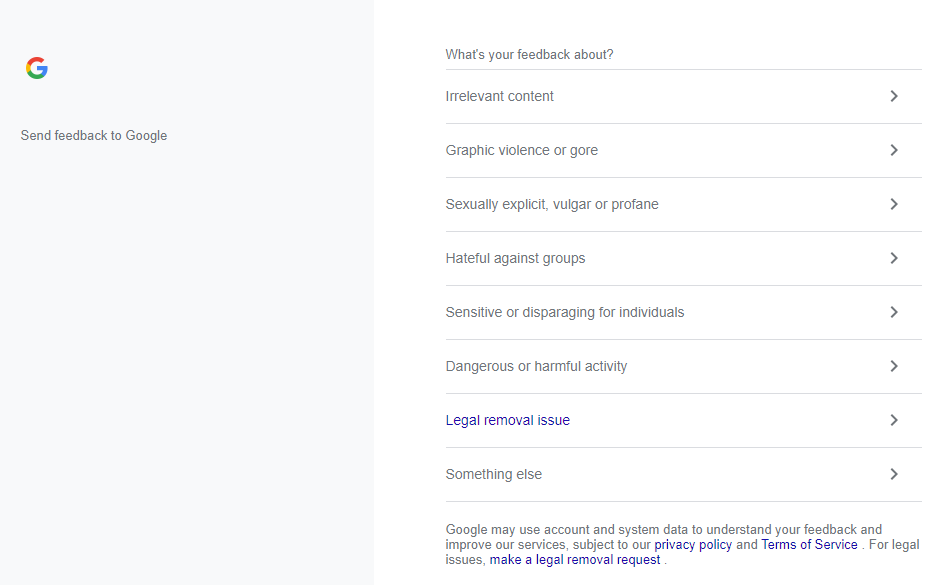Pick the Hateful against groups option
The width and height of the screenshot is (929, 585).
[515, 258]
